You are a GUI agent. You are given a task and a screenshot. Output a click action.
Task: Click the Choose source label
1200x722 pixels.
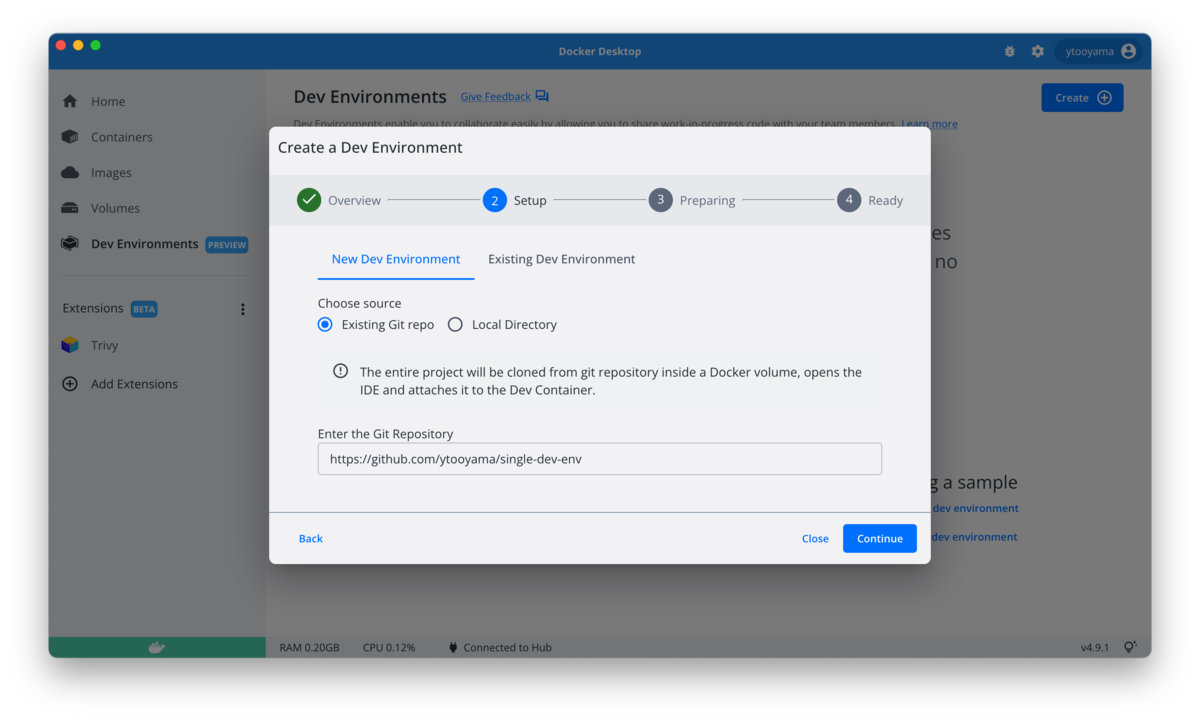[x=360, y=303]
